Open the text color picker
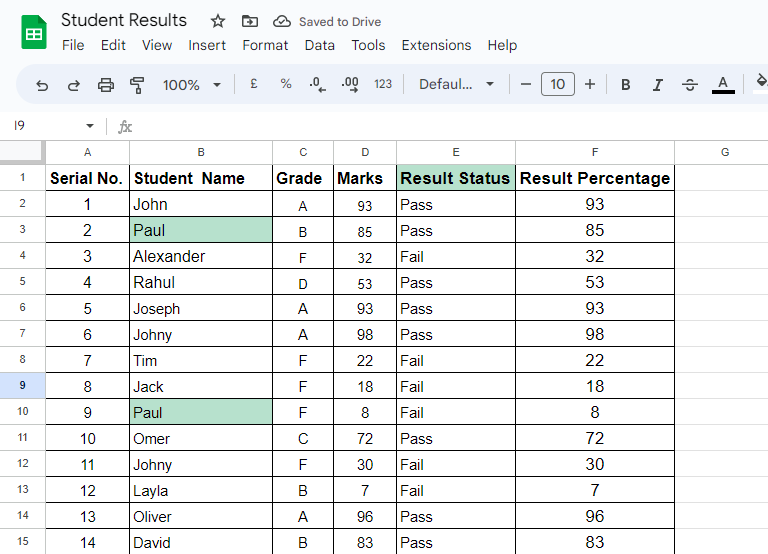The image size is (768, 554). coord(723,85)
